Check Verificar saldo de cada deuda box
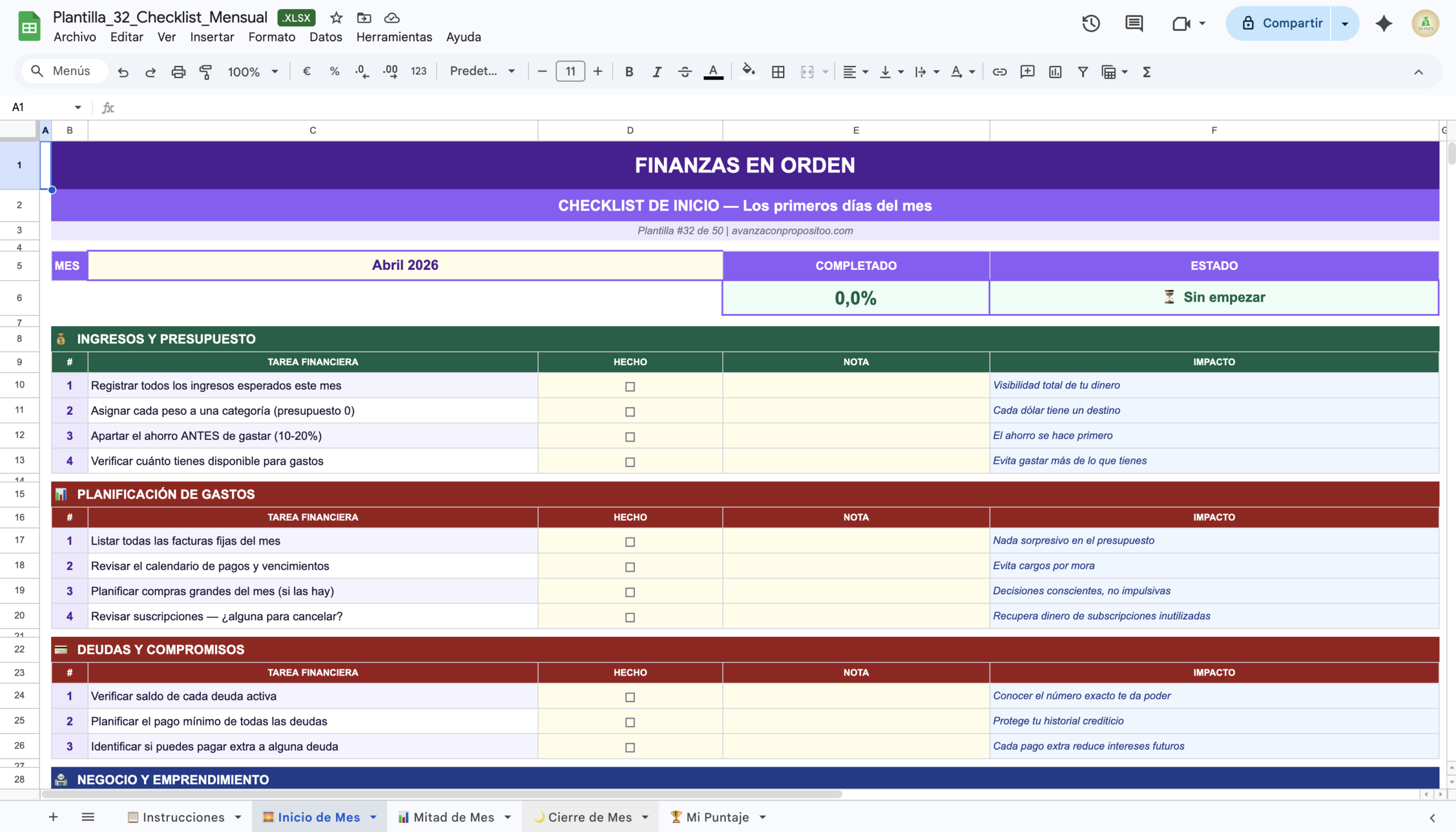The image size is (1456, 832). [630, 698]
